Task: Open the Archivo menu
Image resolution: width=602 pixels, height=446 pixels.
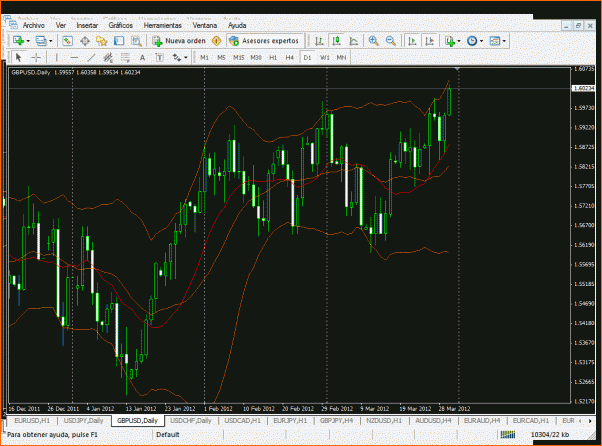Action: [34, 25]
